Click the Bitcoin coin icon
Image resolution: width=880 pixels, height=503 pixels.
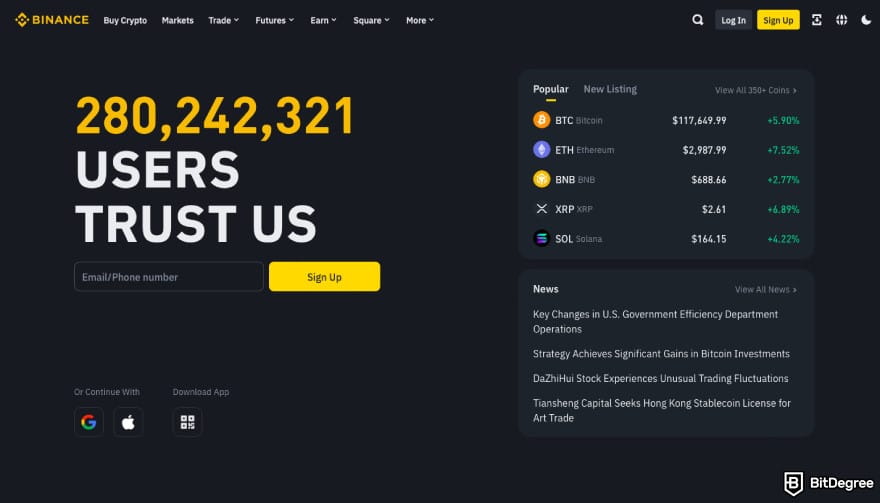(542, 120)
